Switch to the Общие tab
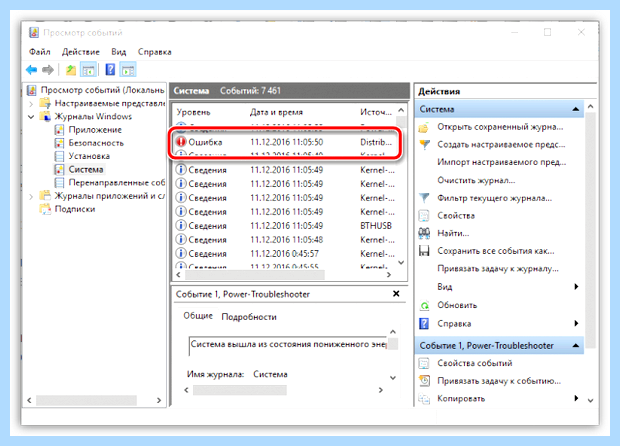 click(198, 316)
